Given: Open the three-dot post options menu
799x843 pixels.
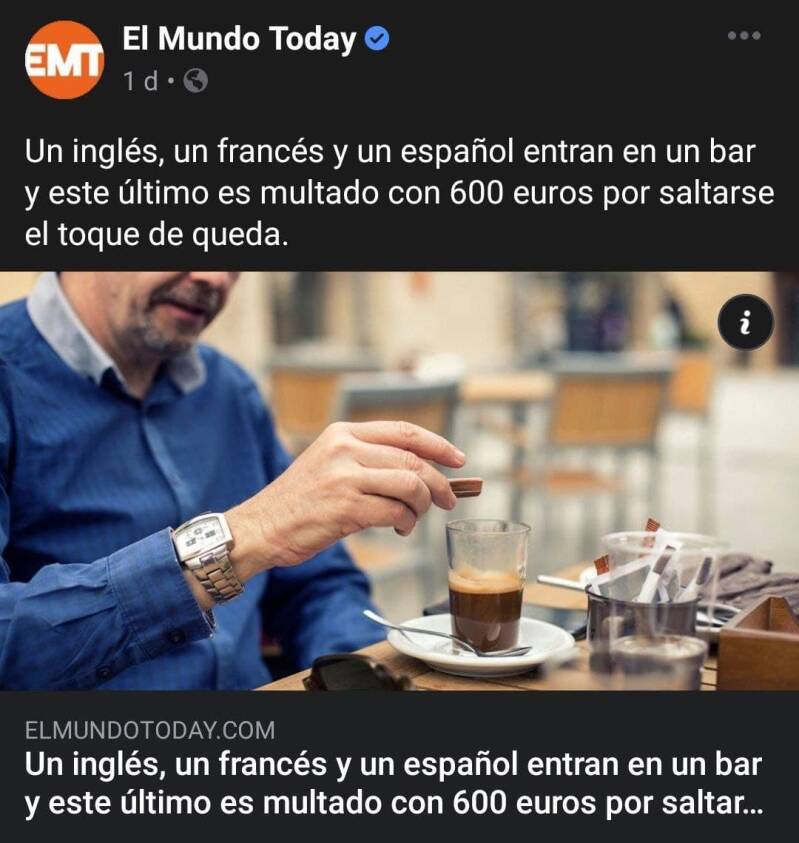Looking at the screenshot, I should pos(744,35).
